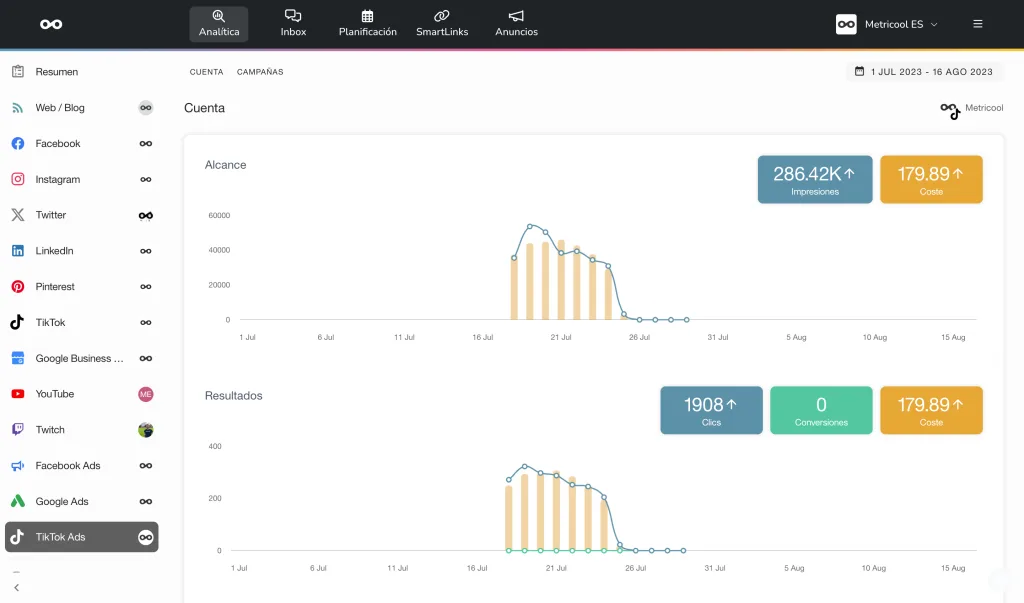Click the Alcance Coste 179.89 card
Screen dimensions: 1024x603
pos(931,180)
